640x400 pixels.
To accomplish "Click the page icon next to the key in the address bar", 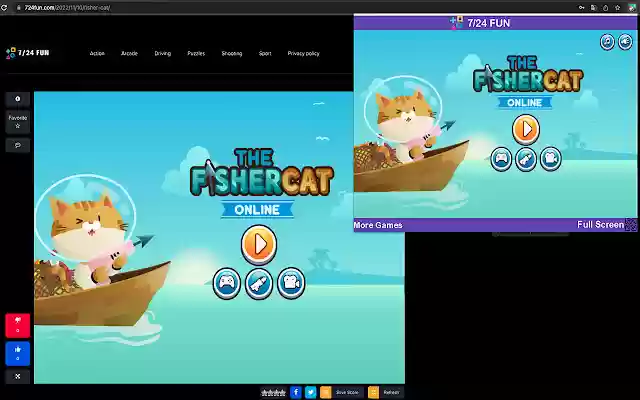I will click(593, 7).
